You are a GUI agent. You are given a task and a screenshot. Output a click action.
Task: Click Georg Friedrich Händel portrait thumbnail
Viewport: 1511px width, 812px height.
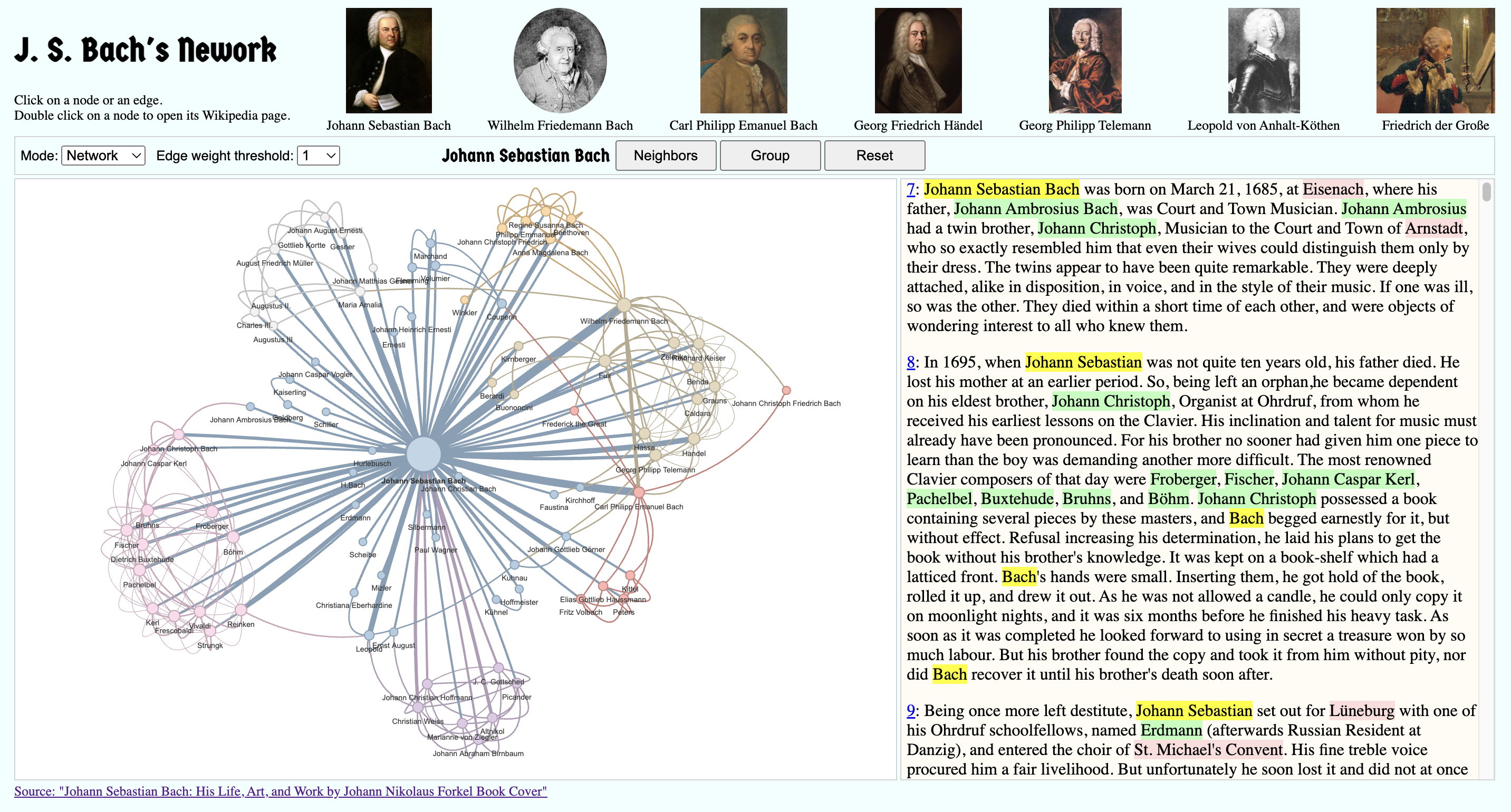tap(917, 61)
